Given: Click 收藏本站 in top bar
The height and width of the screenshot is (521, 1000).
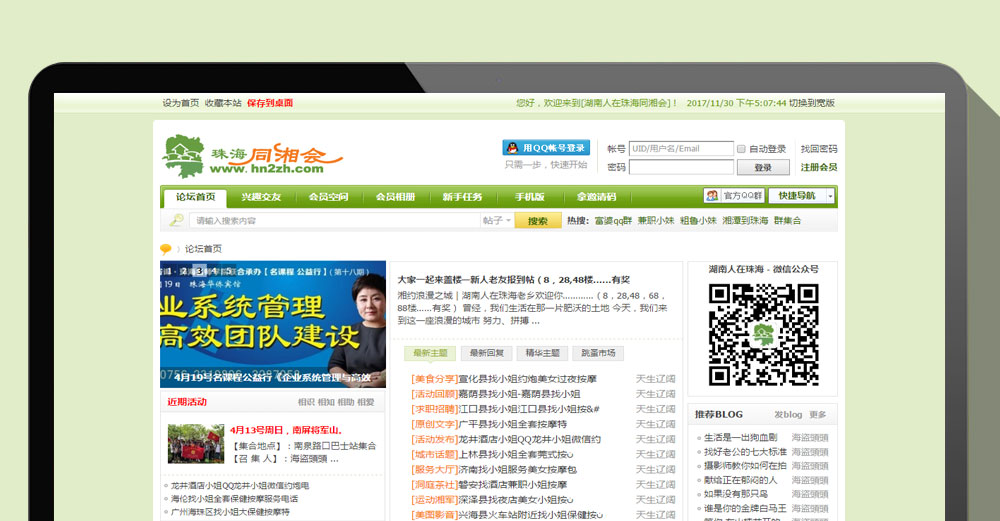Looking at the screenshot, I should point(223,103).
